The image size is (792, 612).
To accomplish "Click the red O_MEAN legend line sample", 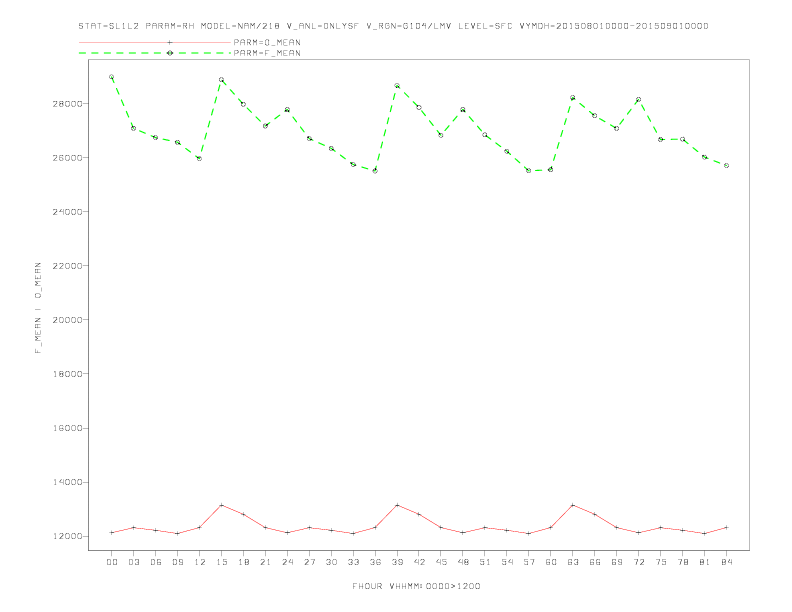I will coord(155,42).
